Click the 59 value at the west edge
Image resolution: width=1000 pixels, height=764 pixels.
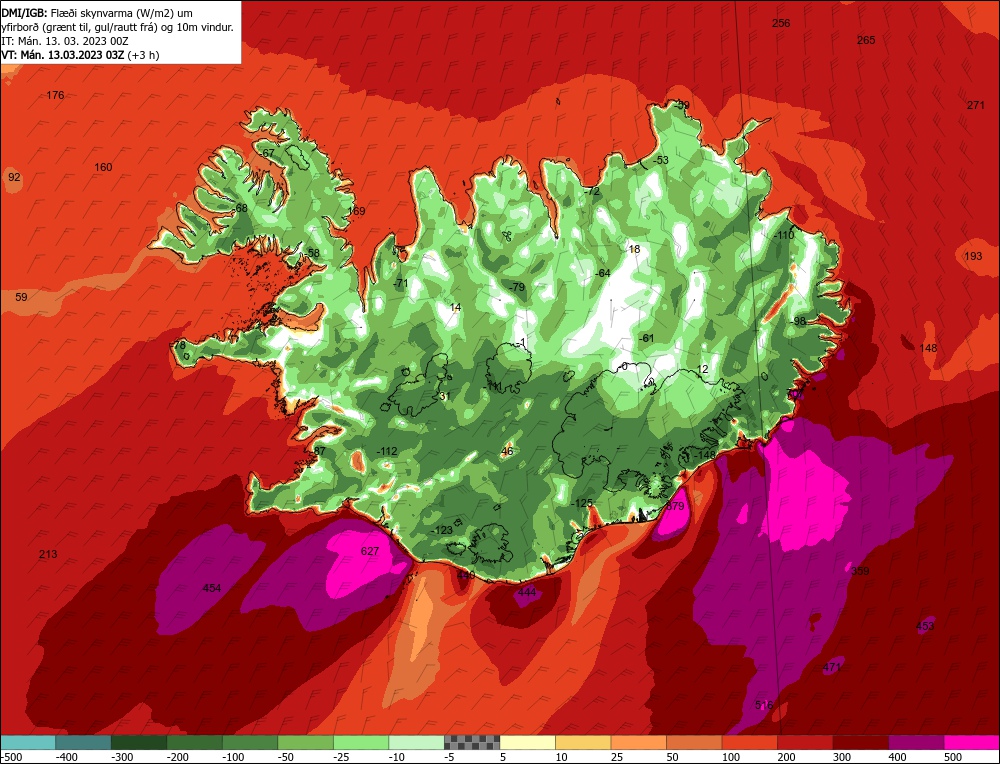click(21, 297)
